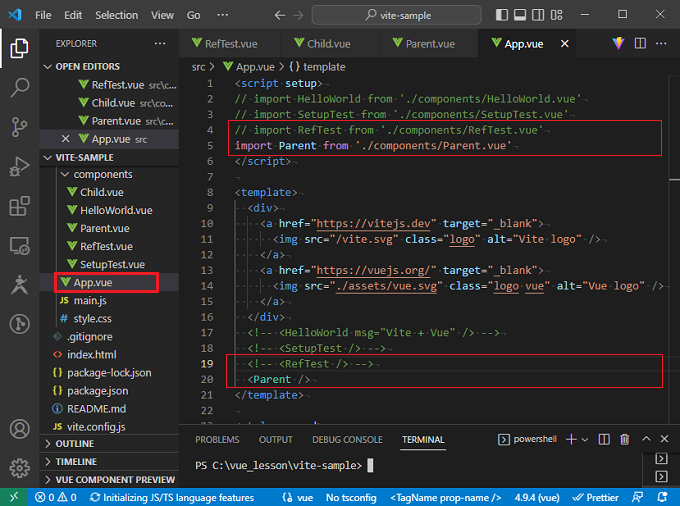
Task: Click the src breadcrumb segment
Action: click(x=198, y=67)
